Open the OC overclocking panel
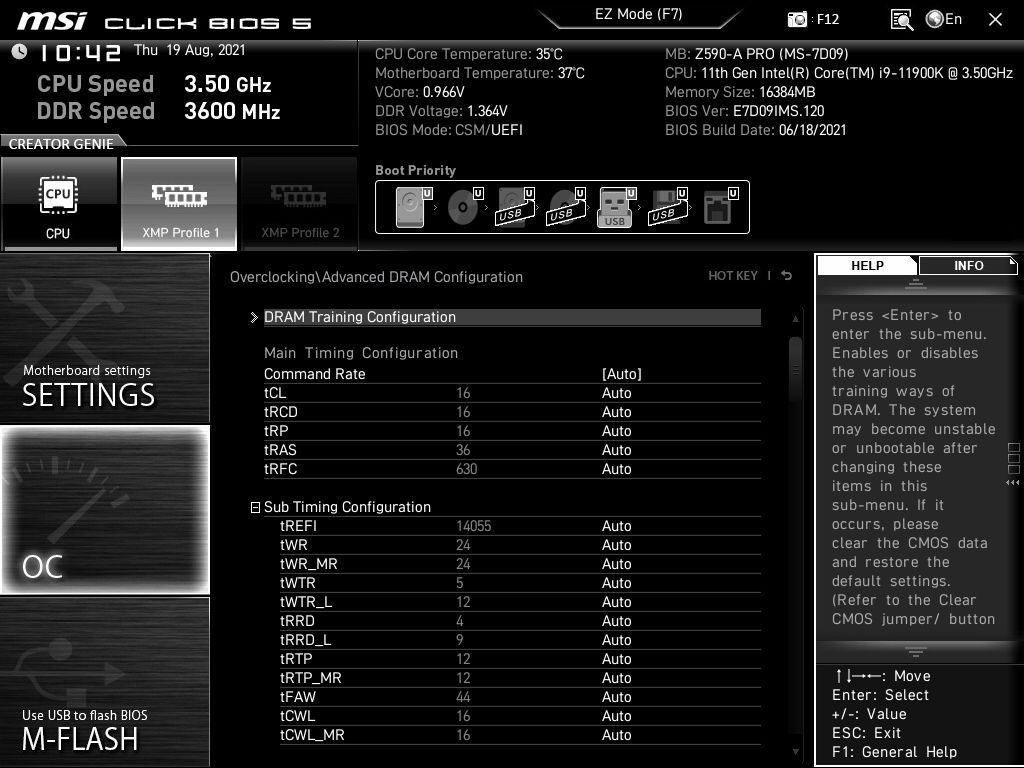1024x768 pixels. pyautogui.click(x=105, y=510)
